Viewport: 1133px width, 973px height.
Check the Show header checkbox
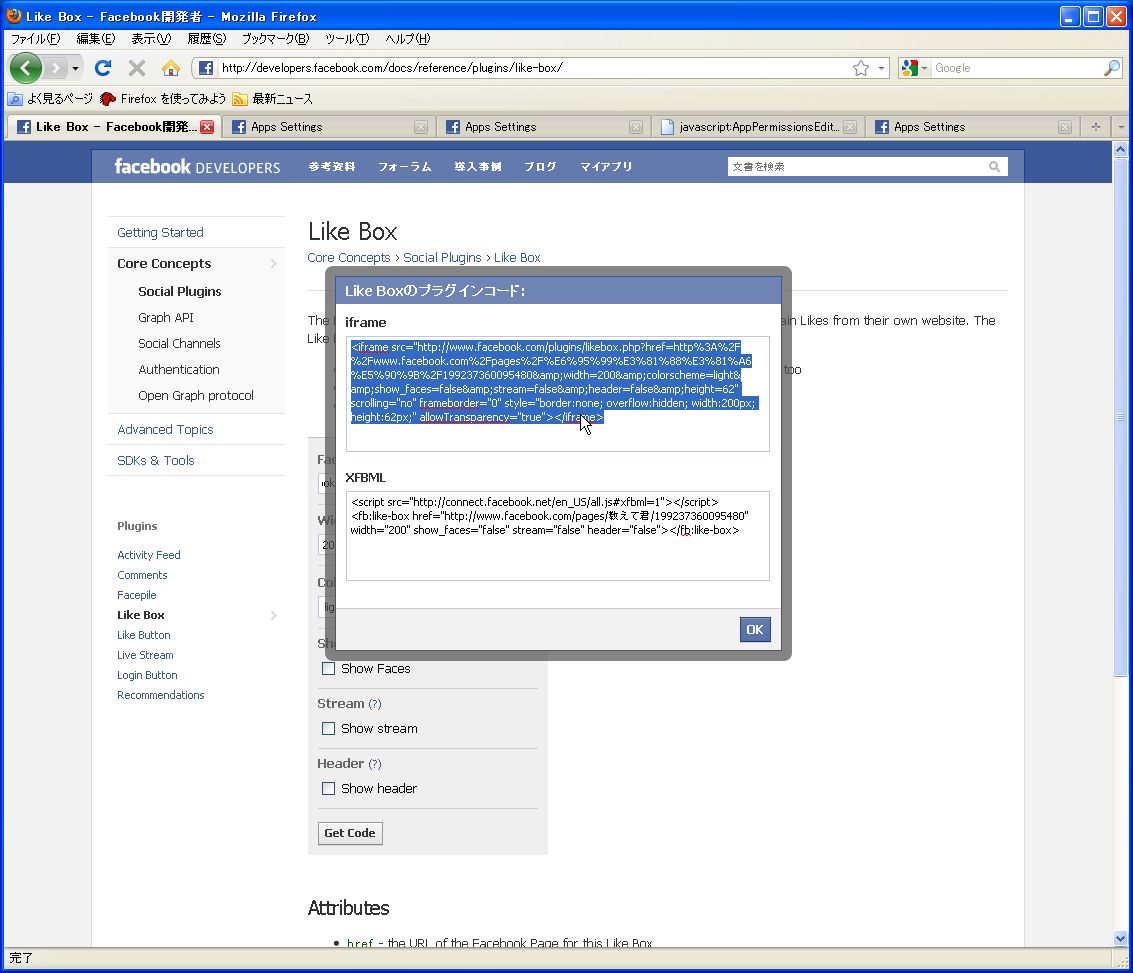tap(328, 789)
